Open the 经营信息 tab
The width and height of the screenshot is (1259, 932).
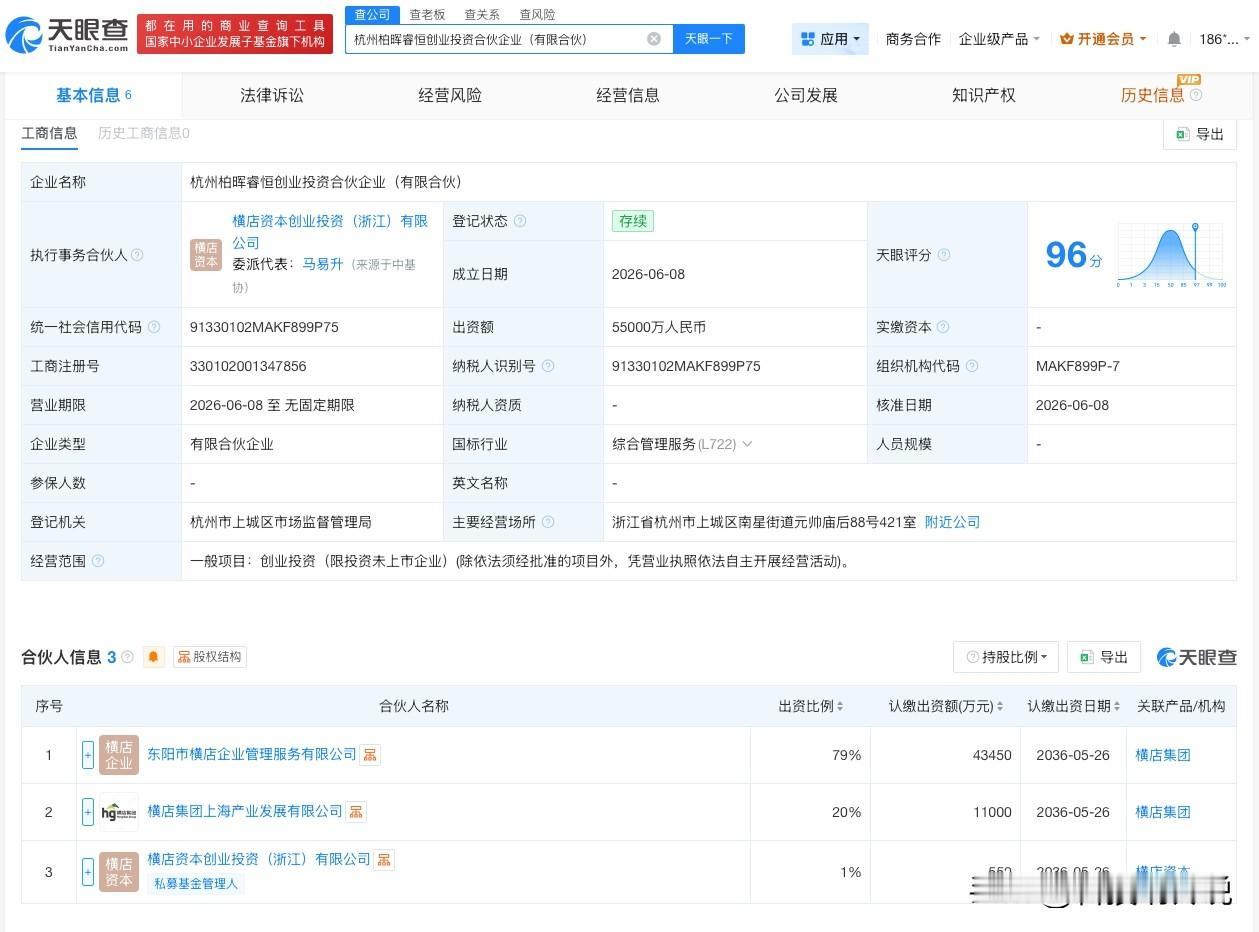628,95
